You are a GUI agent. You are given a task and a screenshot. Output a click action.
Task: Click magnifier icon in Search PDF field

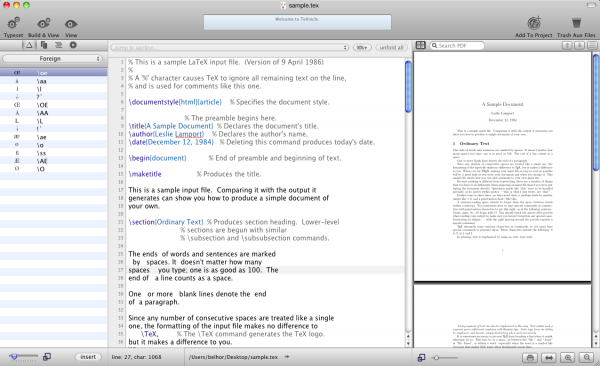[434, 46]
